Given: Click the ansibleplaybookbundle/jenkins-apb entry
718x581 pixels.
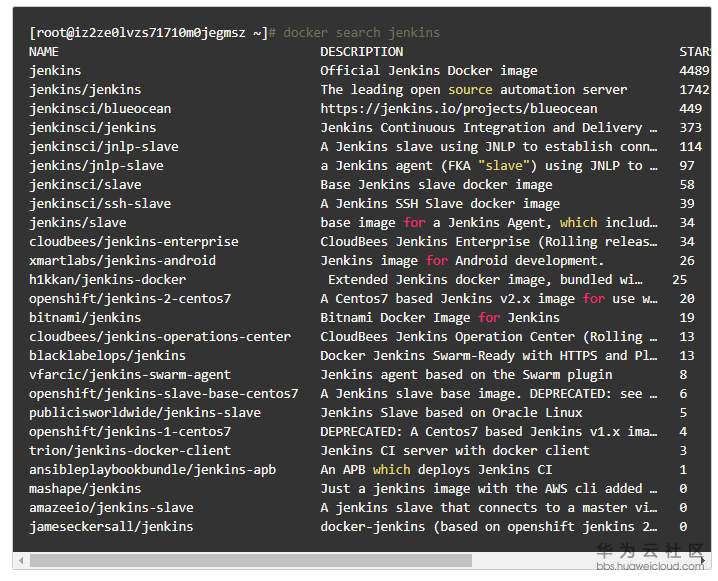Looking at the screenshot, I should (152, 469).
